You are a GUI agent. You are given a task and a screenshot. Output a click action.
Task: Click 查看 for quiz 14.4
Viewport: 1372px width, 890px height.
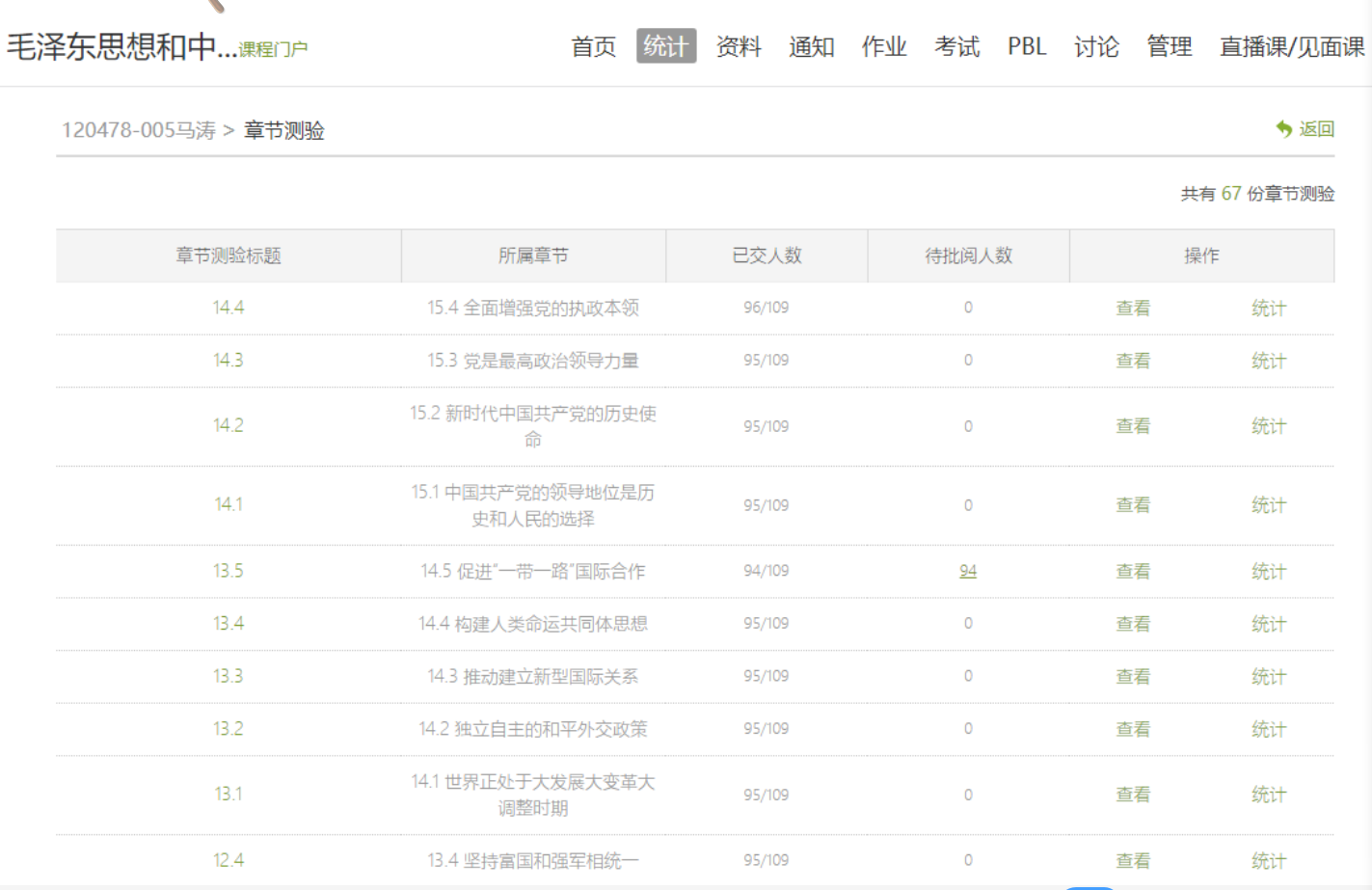[1133, 309]
